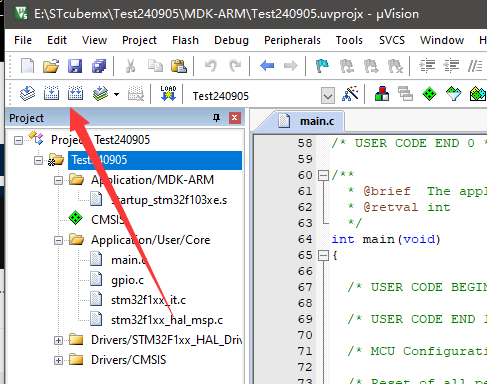Image resolution: width=487 pixels, height=384 pixels.
Task: Open Options for Target magic wand
Action: pos(350,94)
